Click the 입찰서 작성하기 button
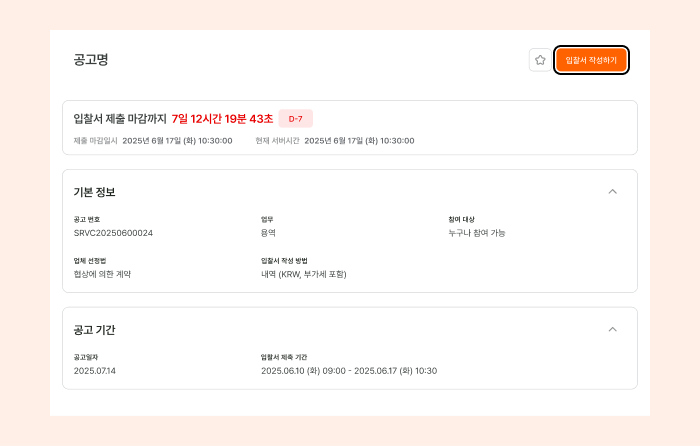 (591, 60)
